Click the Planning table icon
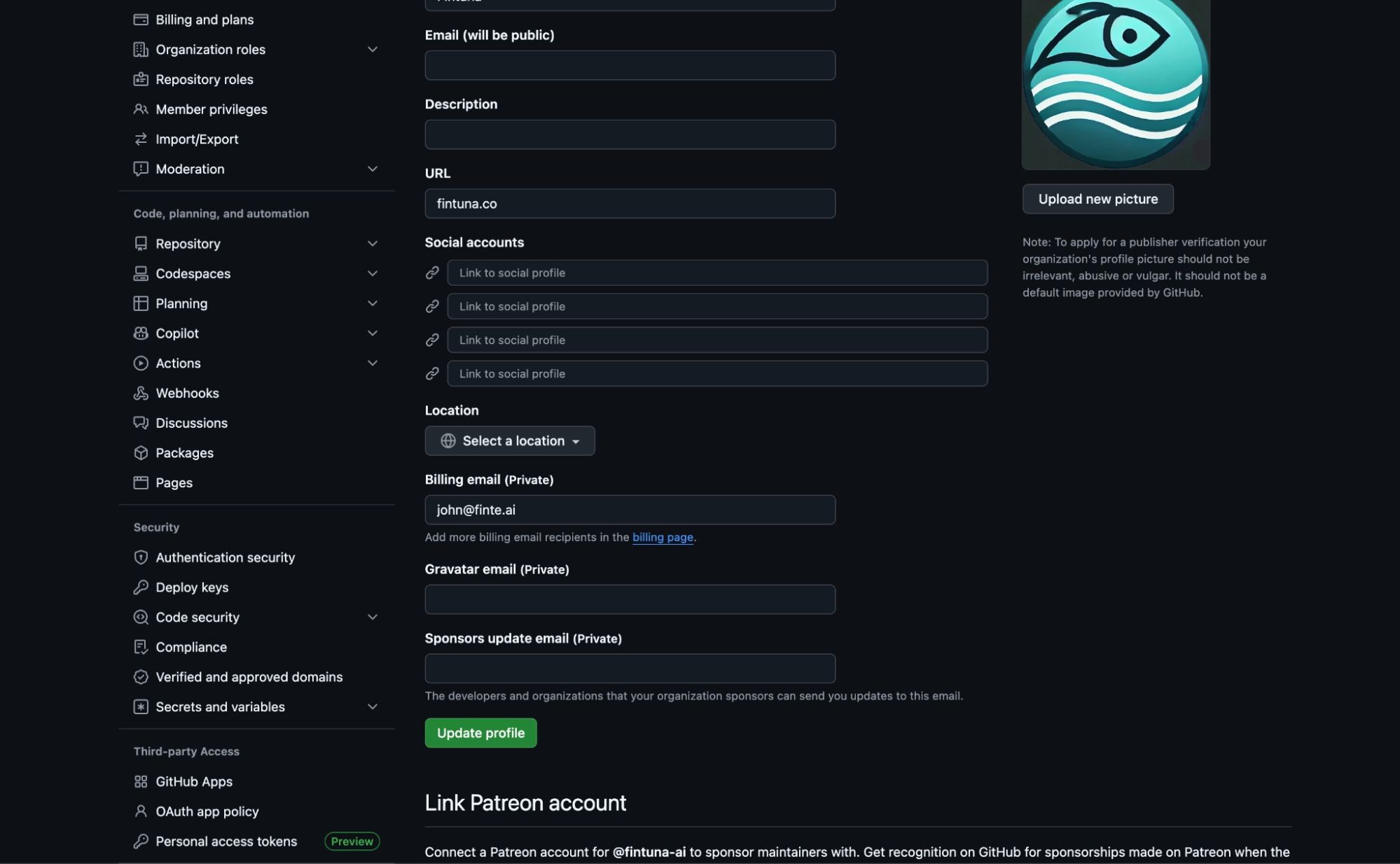The image size is (1400, 864). (x=141, y=303)
